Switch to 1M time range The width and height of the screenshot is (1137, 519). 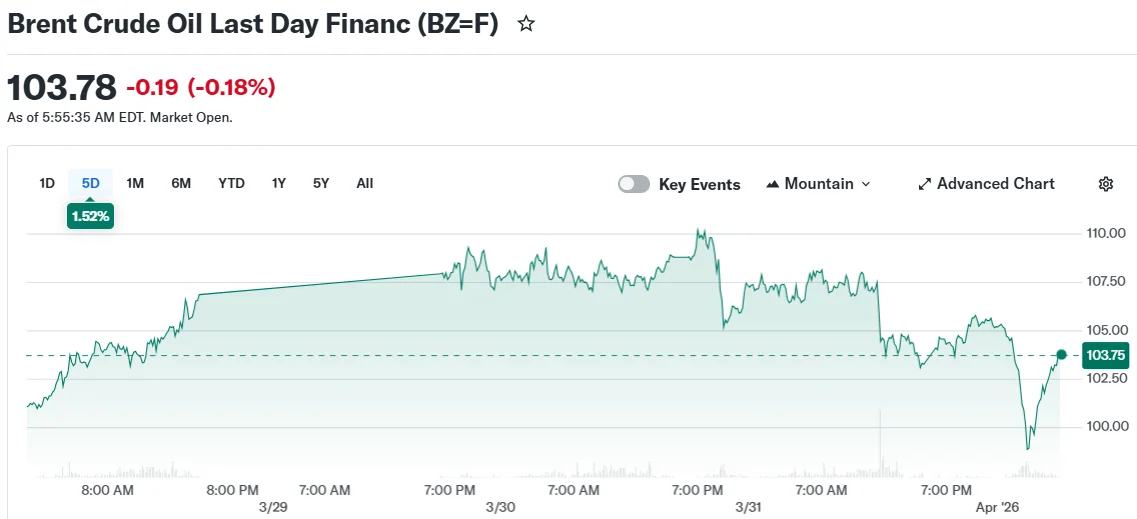[135, 183]
